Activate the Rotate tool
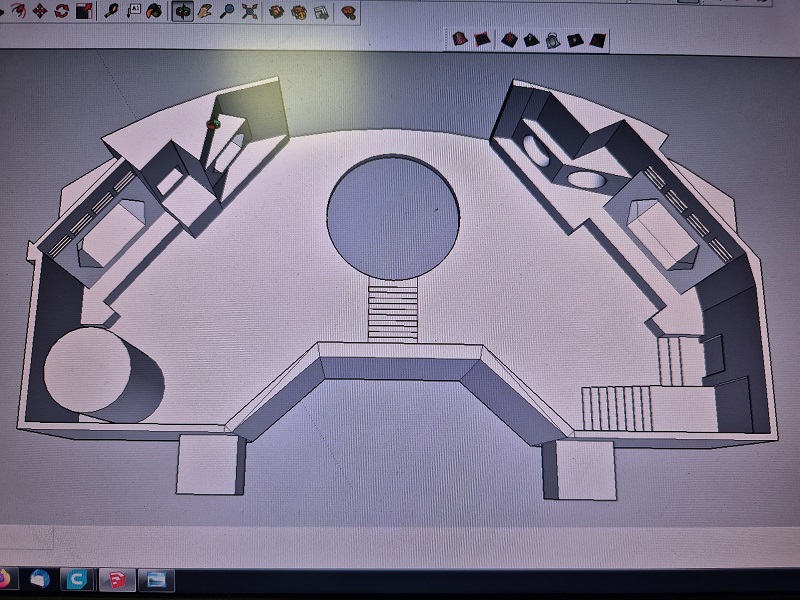 (62, 11)
